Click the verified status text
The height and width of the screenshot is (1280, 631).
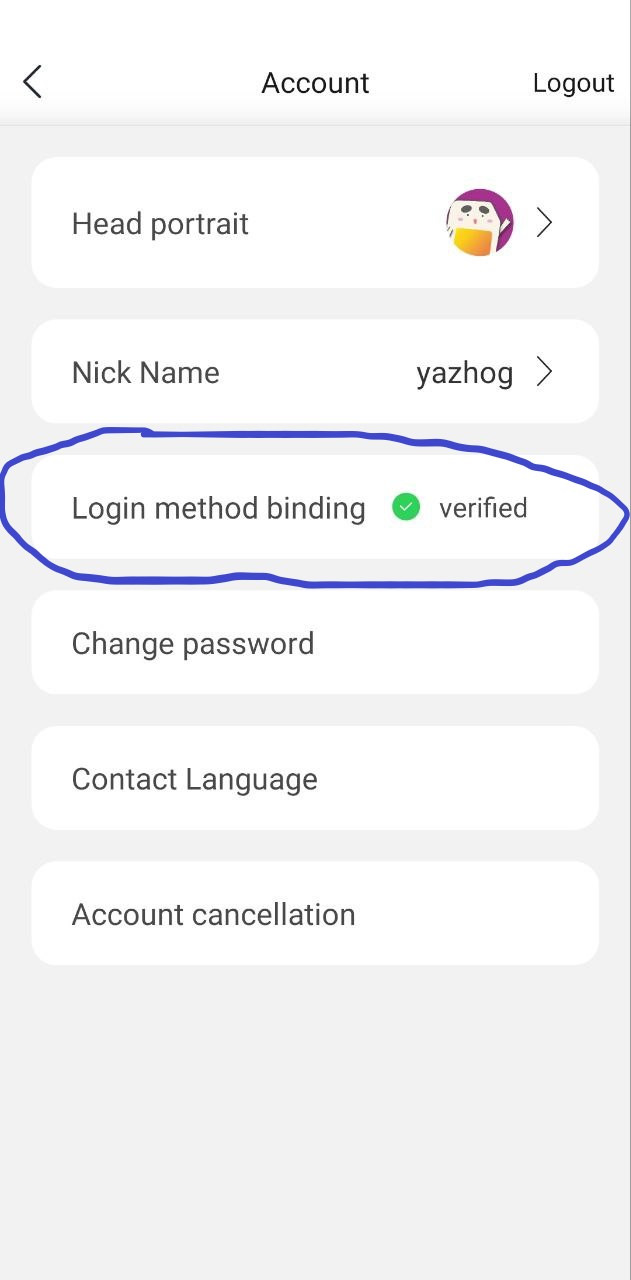(x=483, y=508)
